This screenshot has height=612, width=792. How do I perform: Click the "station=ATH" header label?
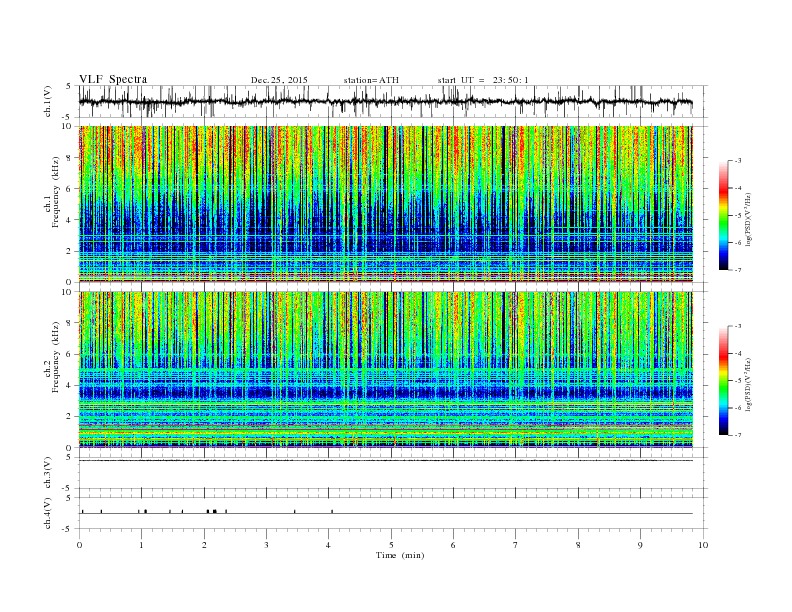371,80
